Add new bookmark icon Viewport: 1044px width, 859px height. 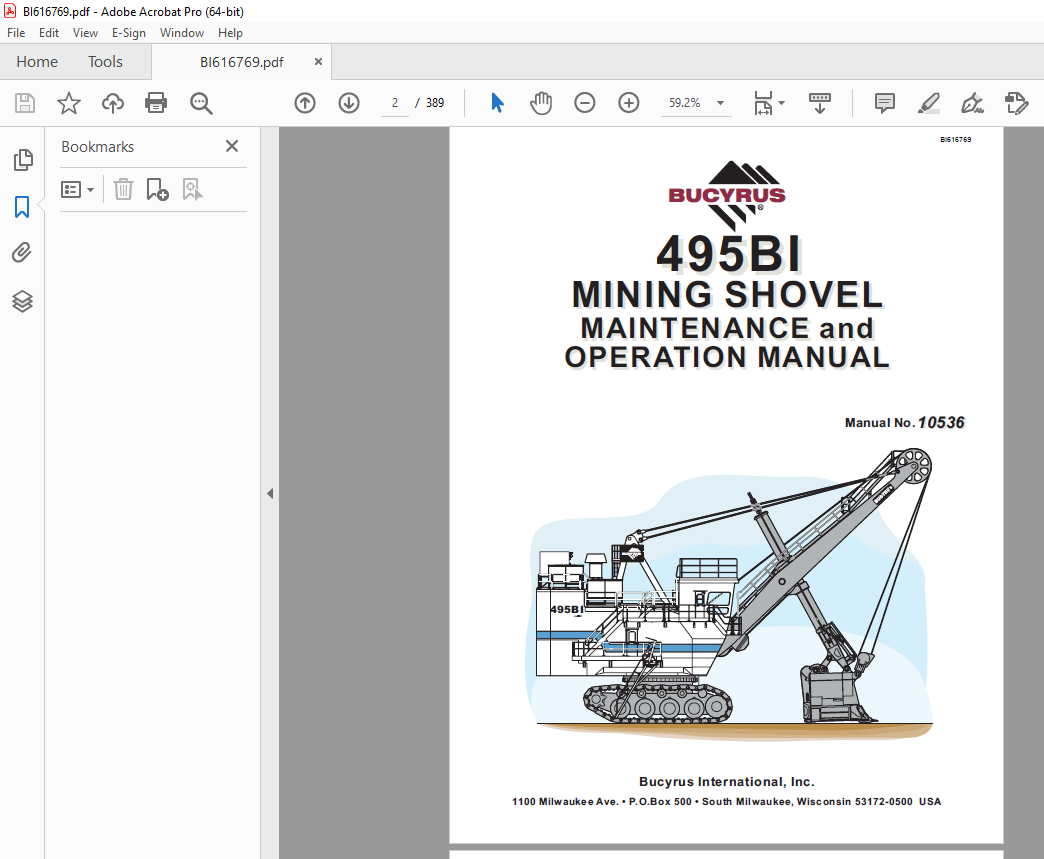157,189
